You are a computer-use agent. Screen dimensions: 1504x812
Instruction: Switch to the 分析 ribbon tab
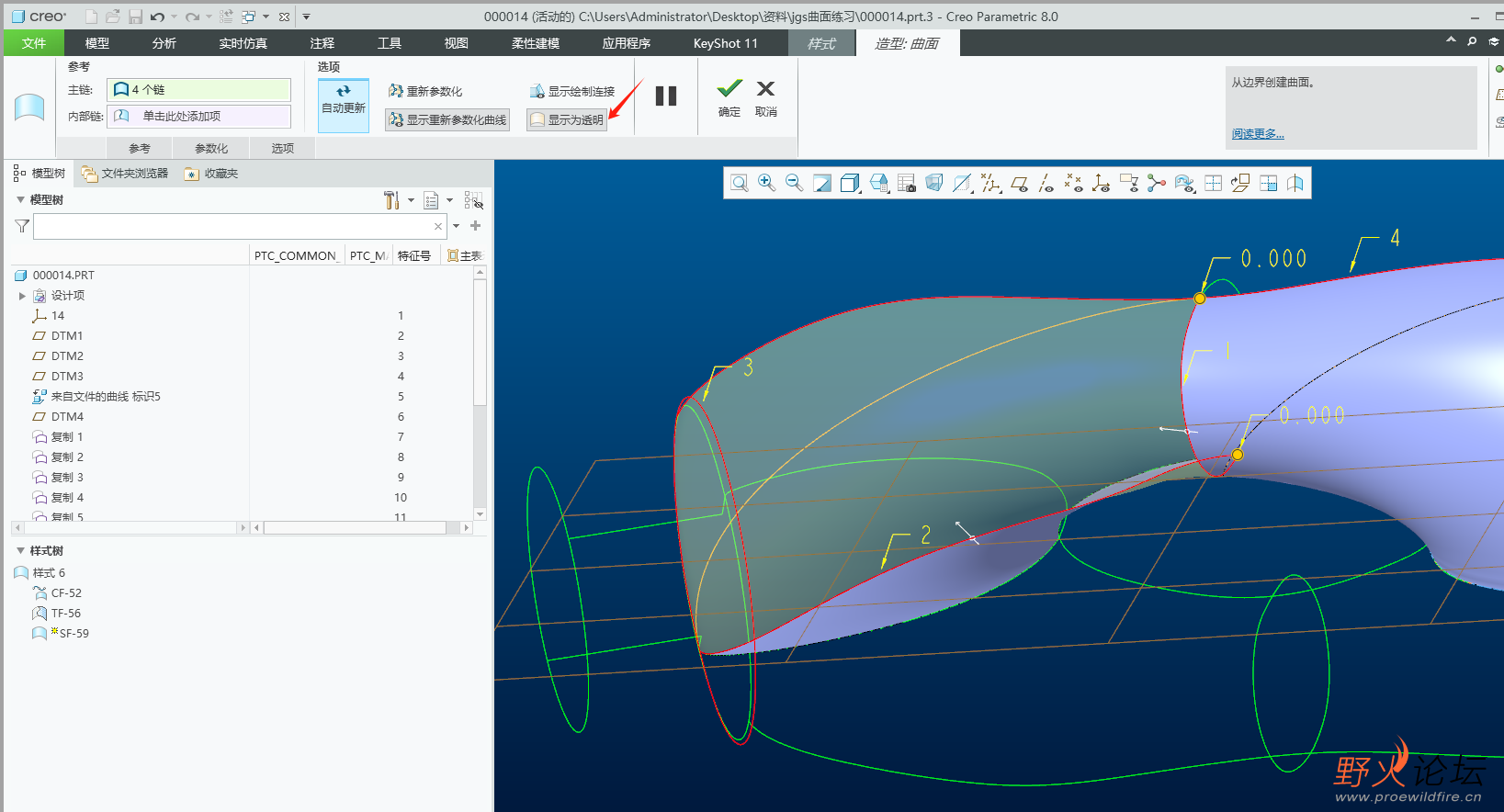pyautogui.click(x=164, y=43)
